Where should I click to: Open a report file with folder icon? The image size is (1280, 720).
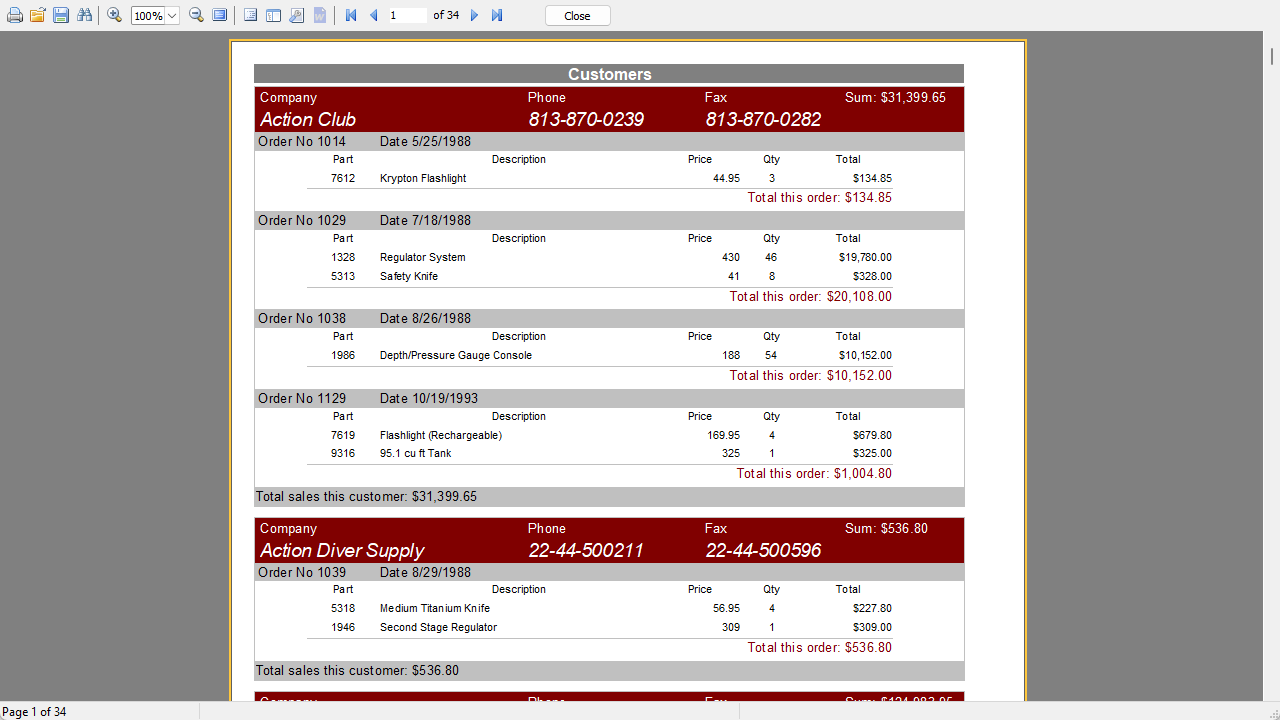38,15
